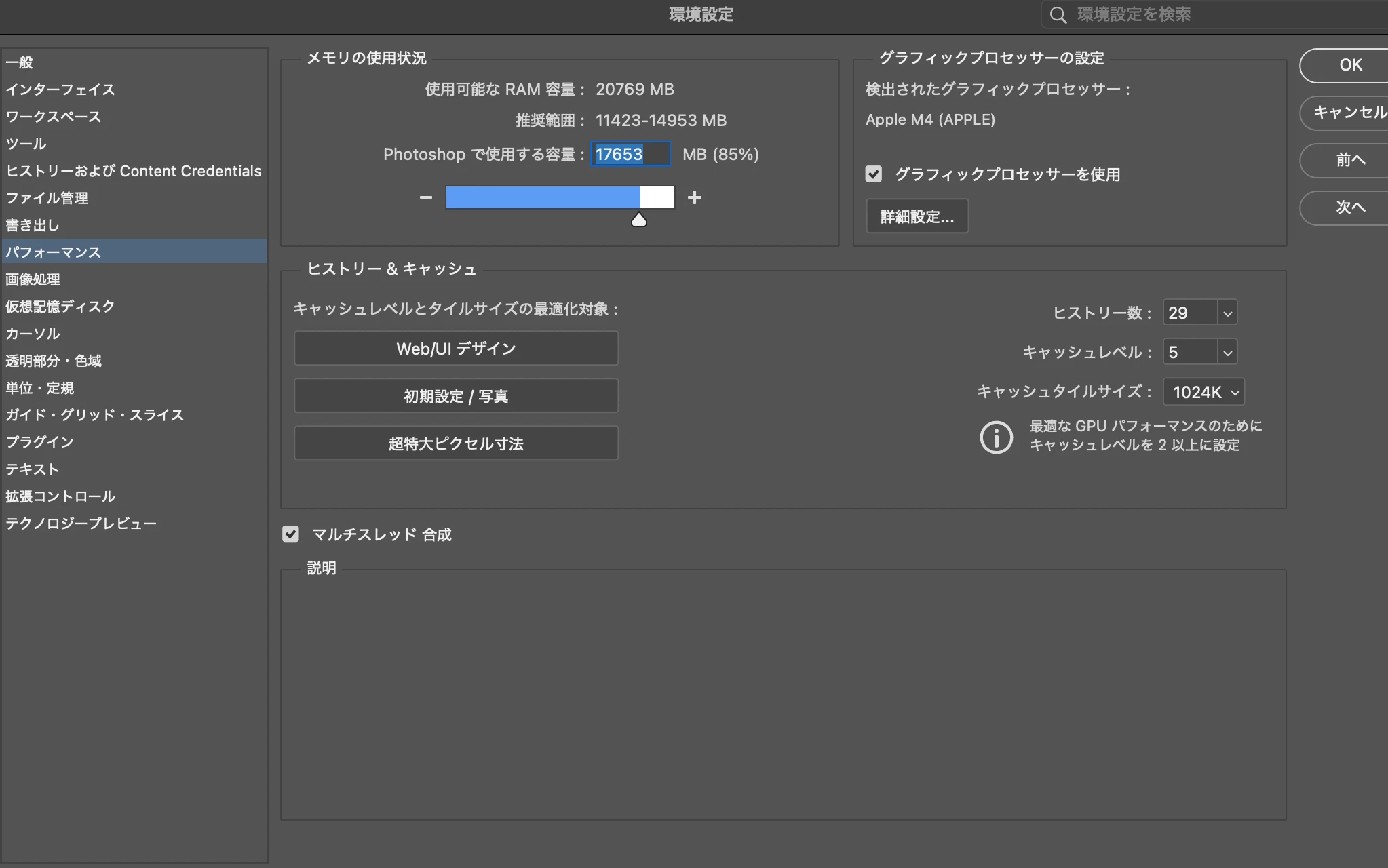Click the memory slider triangle handle
The height and width of the screenshot is (868, 1388).
pyautogui.click(x=638, y=220)
